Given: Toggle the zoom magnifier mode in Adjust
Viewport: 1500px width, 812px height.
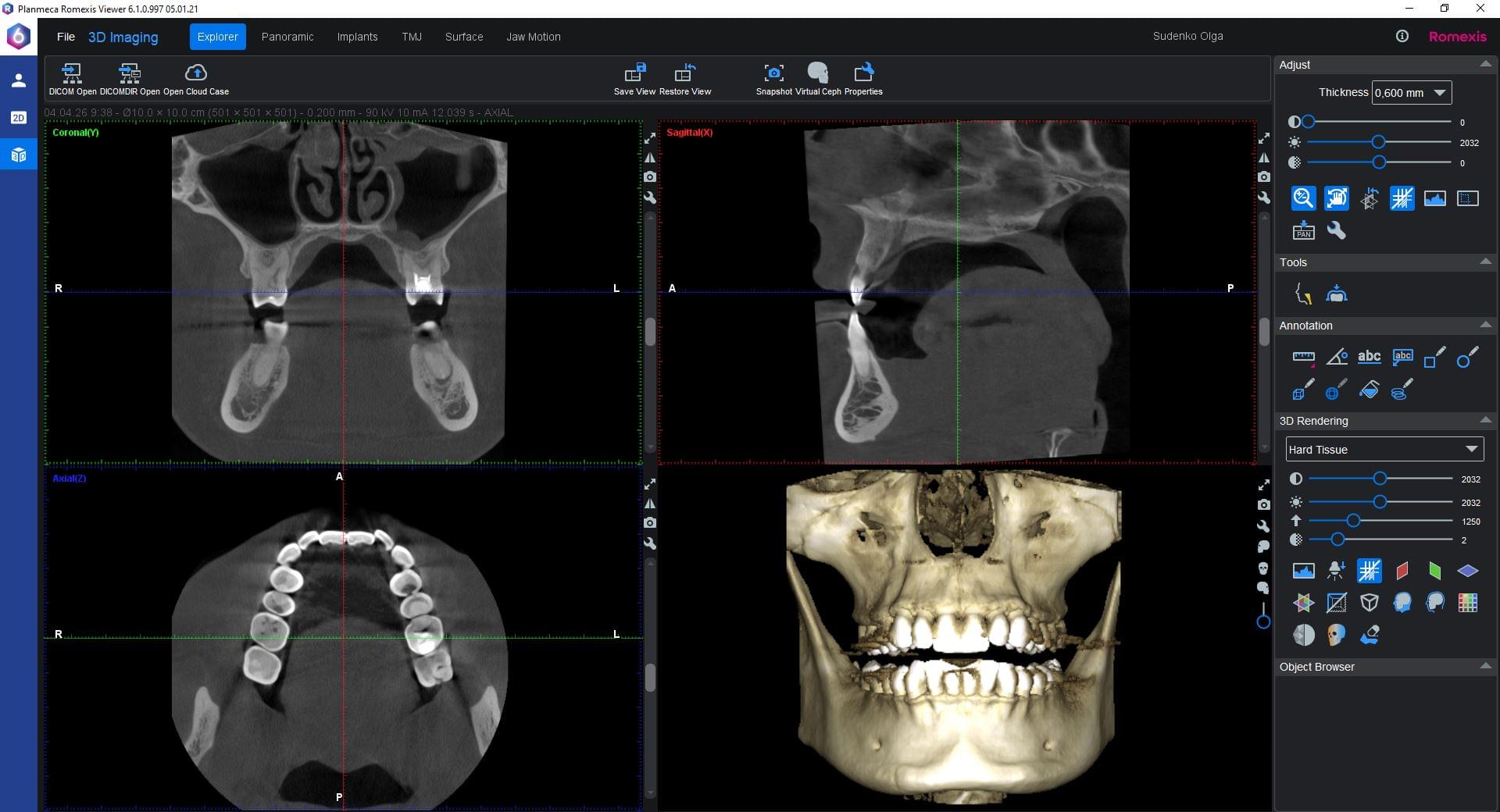Looking at the screenshot, I should click(1303, 198).
